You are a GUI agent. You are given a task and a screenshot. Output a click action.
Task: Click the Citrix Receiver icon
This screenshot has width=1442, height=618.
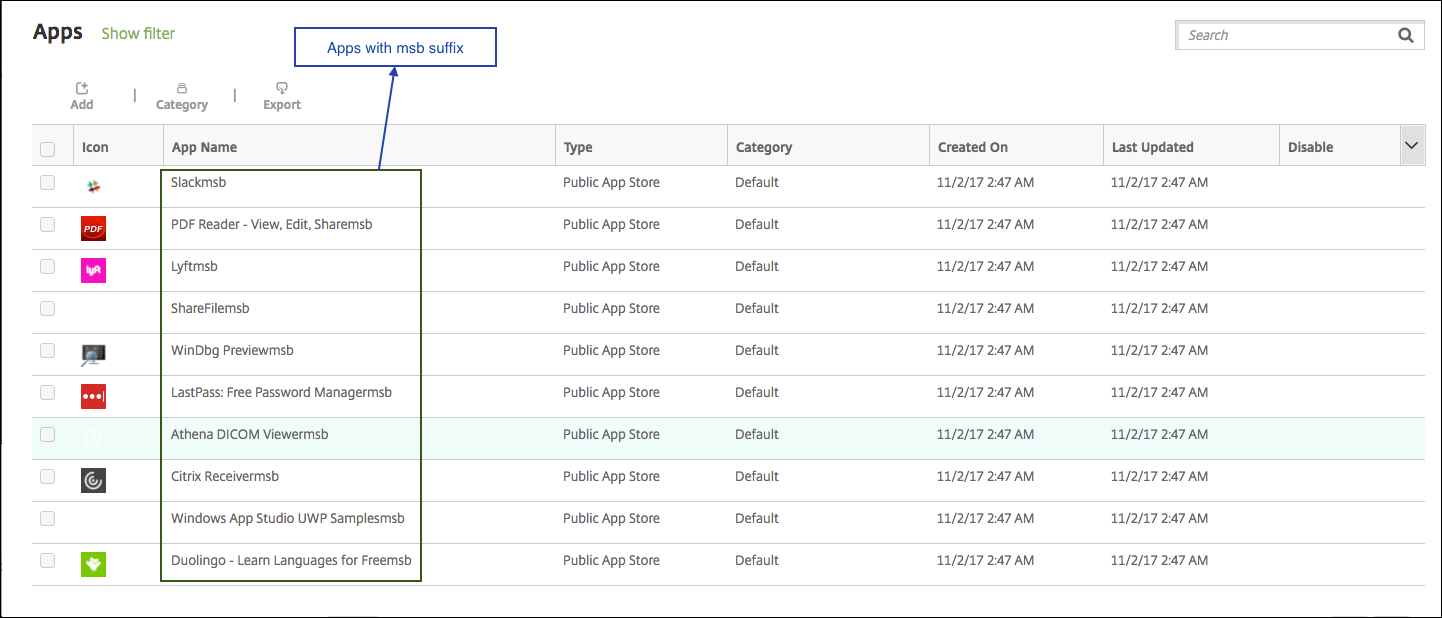(x=93, y=480)
